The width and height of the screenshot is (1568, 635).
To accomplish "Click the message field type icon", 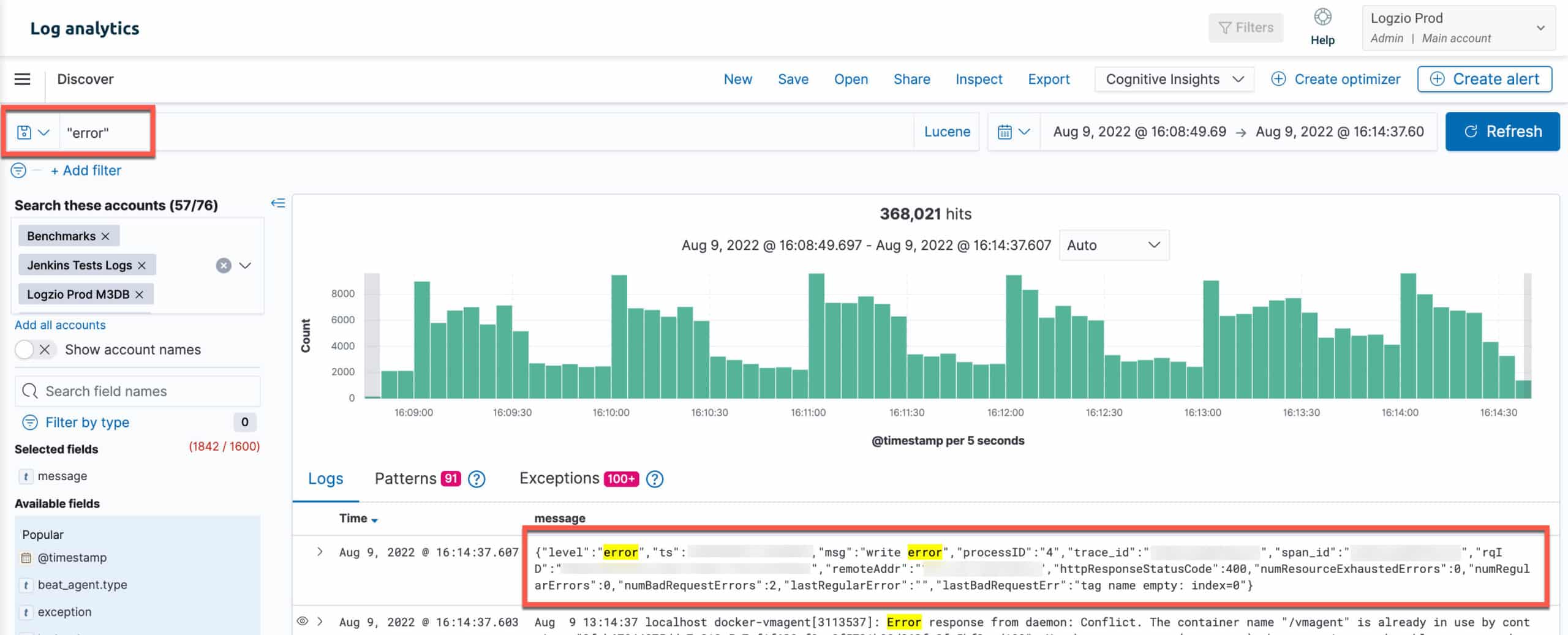I will (x=26, y=476).
